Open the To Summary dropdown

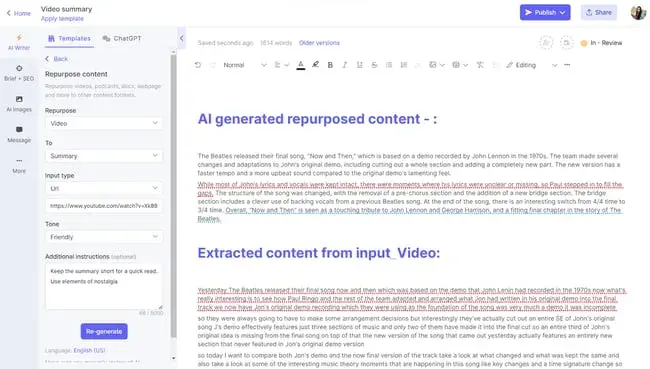(x=104, y=156)
